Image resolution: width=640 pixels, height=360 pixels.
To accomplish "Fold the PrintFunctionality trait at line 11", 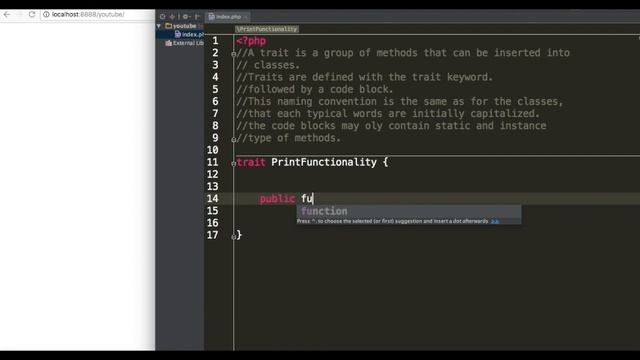I will [233, 163].
